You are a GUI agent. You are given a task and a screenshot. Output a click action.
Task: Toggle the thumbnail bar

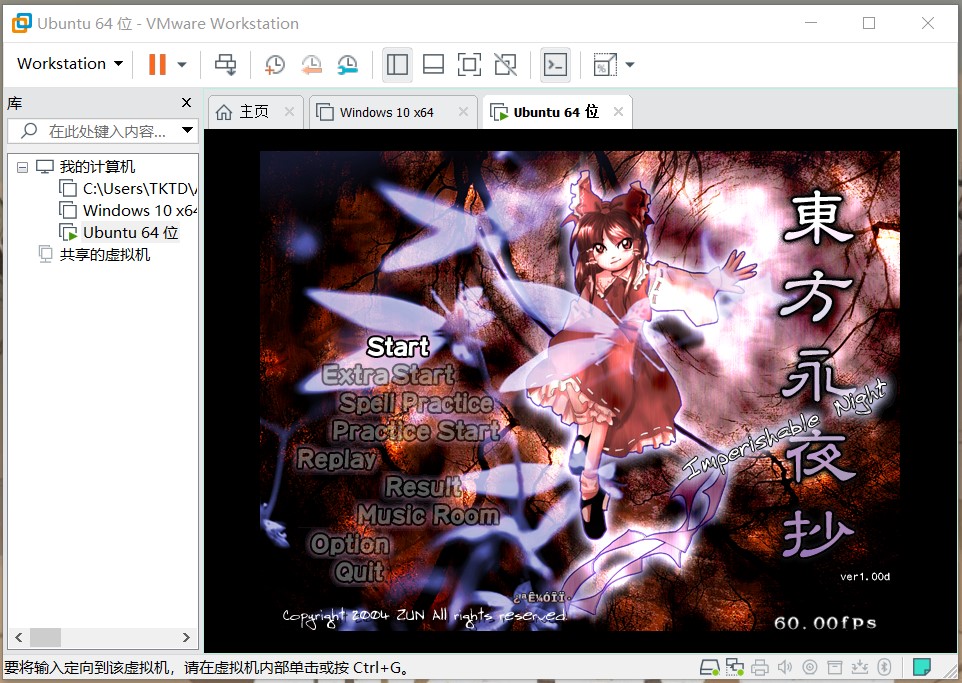coord(433,63)
